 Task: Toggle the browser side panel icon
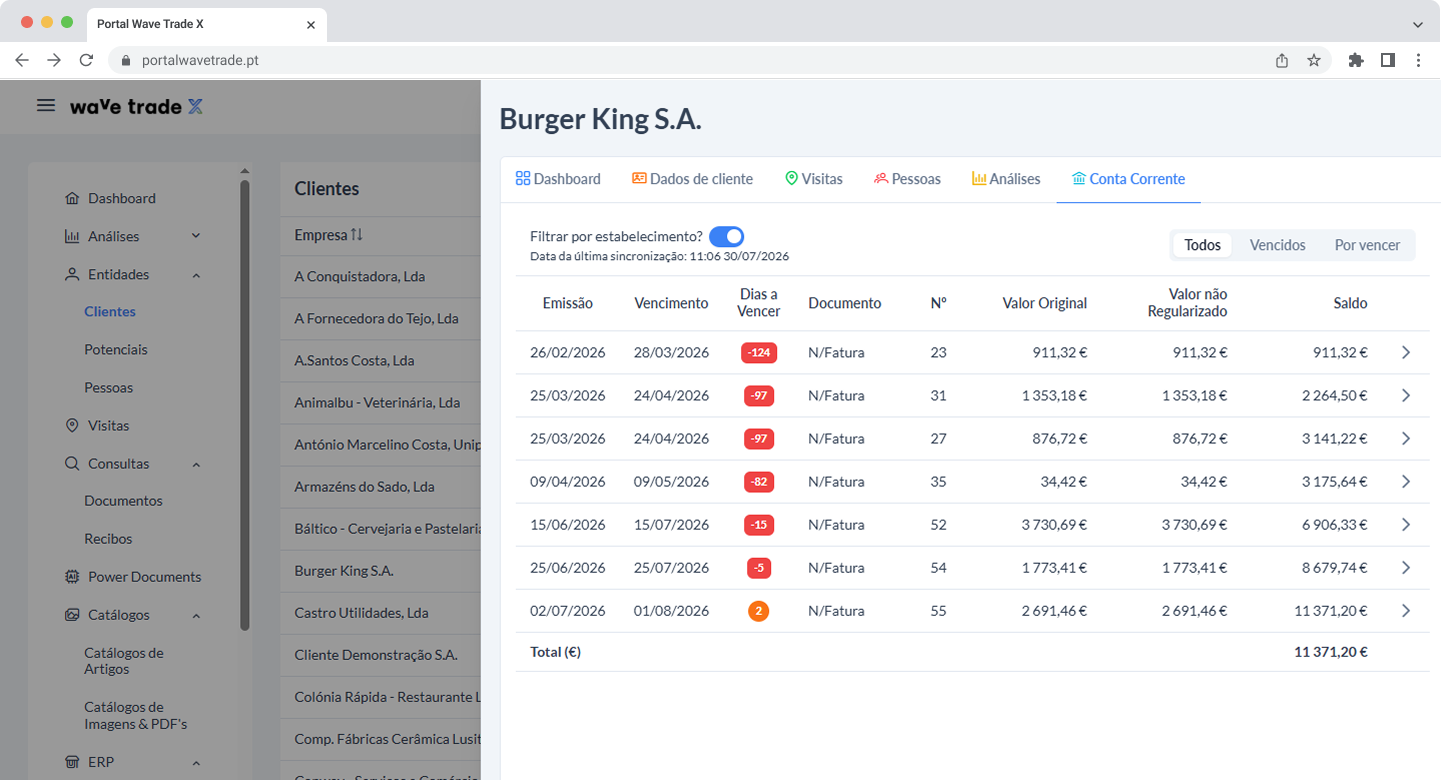[1388, 60]
